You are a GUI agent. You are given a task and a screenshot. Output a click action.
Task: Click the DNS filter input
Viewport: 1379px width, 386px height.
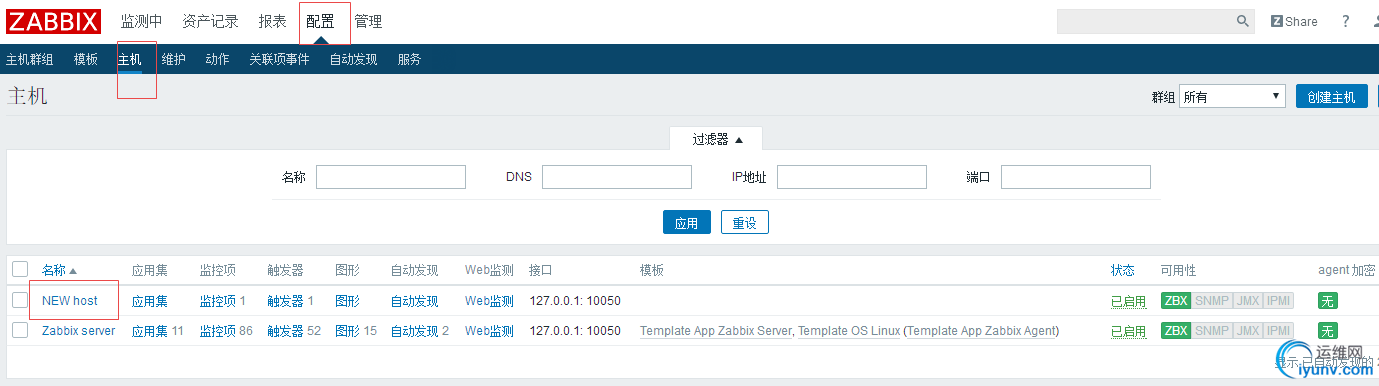[617, 177]
